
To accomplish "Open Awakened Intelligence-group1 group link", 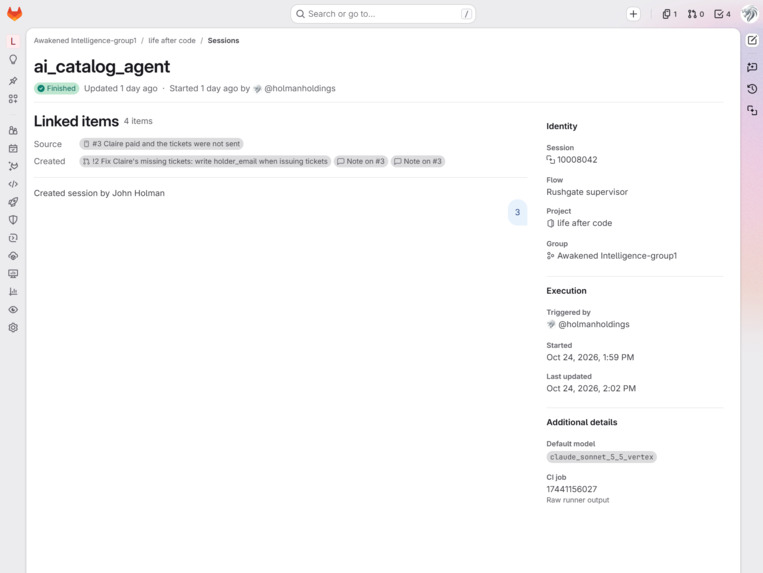I will click(617, 256).
